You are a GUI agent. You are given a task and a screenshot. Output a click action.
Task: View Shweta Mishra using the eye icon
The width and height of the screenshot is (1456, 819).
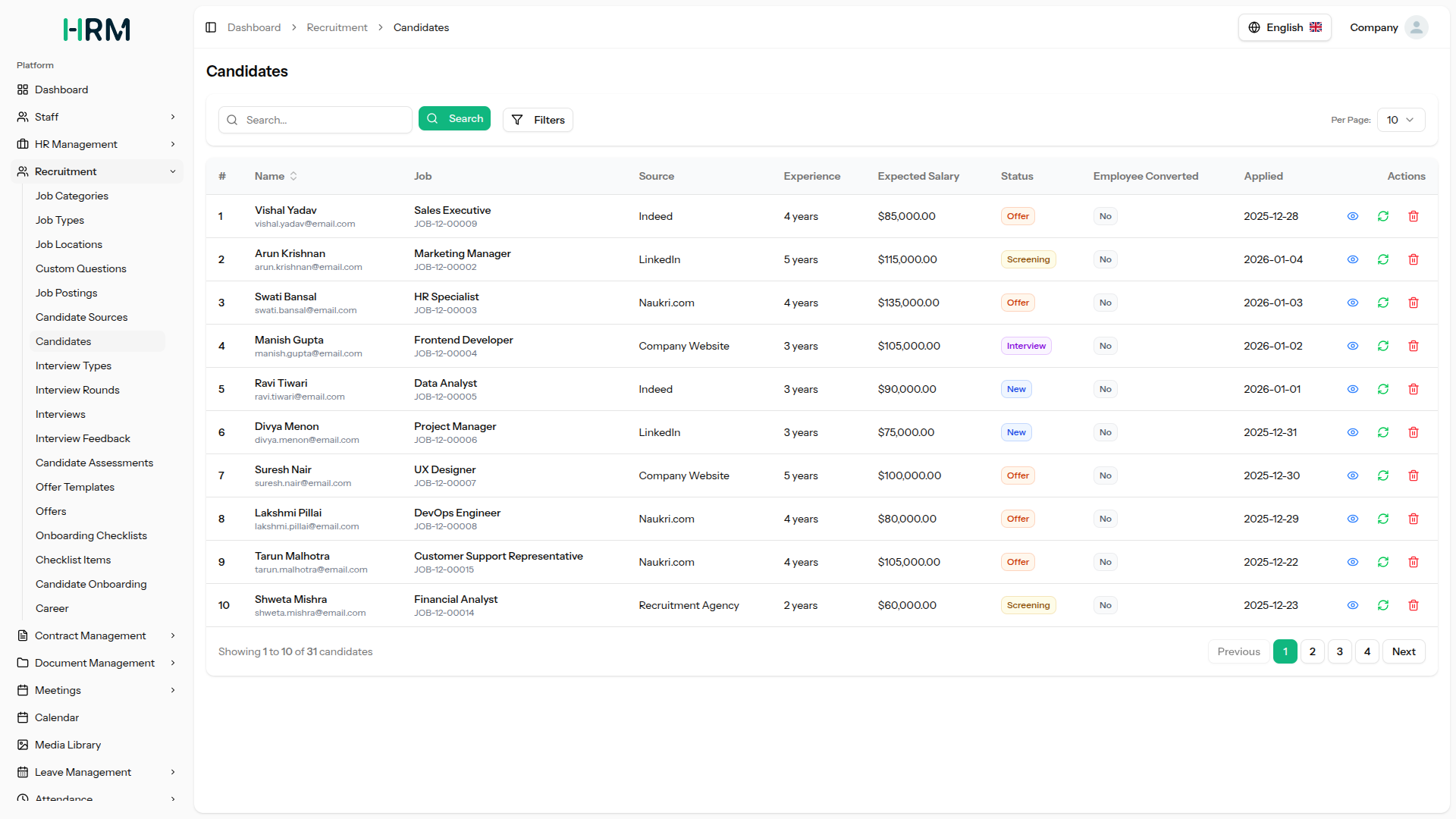pos(1352,605)
